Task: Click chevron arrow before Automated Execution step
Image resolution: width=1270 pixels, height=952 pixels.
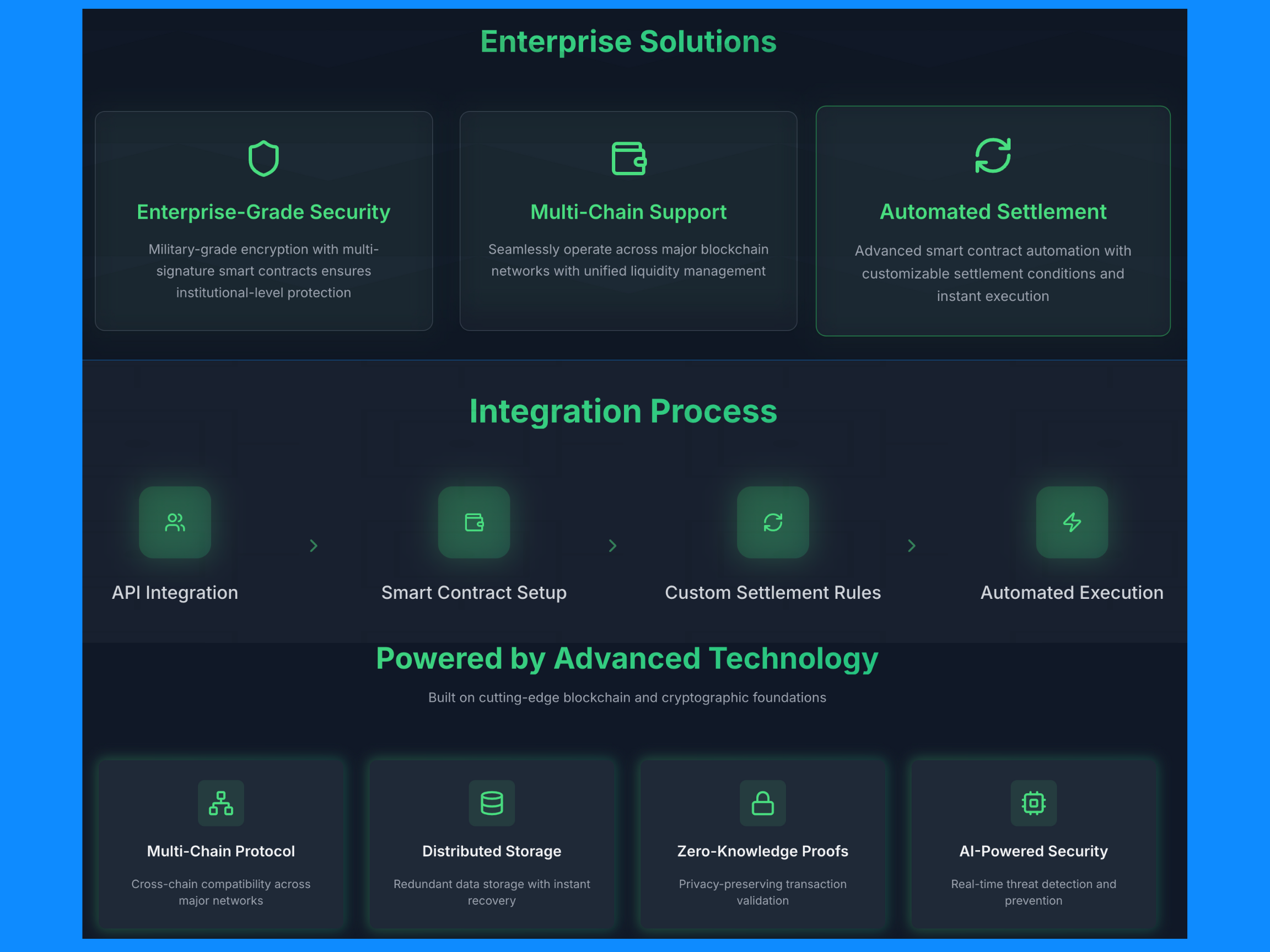Action: click(912, 546)
